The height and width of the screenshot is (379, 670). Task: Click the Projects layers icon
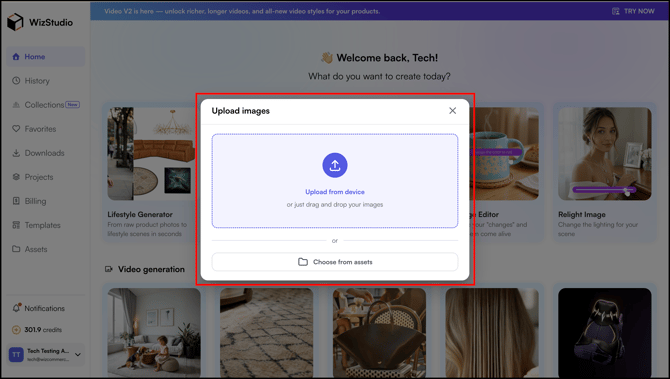tap(16, 176)
